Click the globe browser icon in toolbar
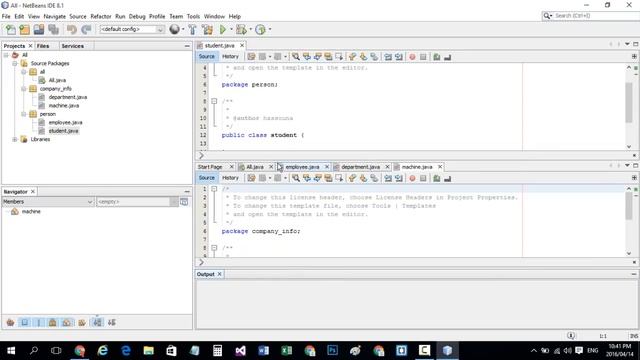This screenshot has width=640, height=360. pos(174,29)
